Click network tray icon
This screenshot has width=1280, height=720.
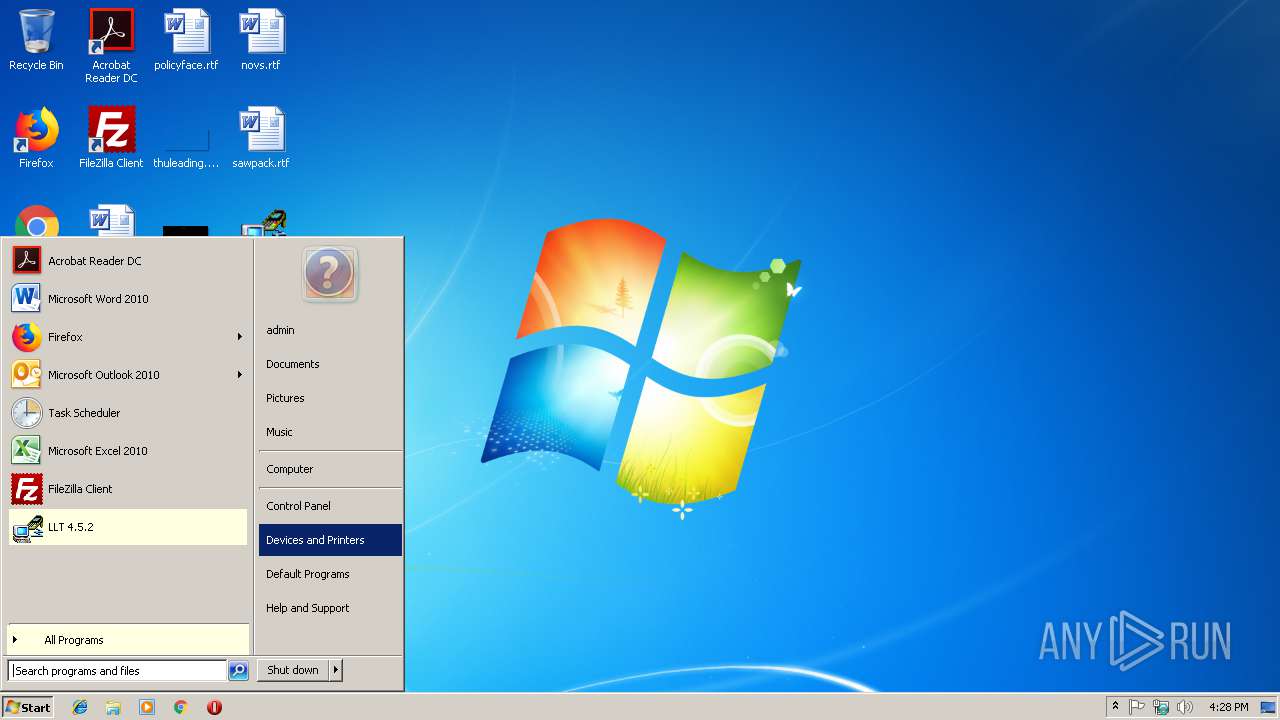pos(1161,707)
